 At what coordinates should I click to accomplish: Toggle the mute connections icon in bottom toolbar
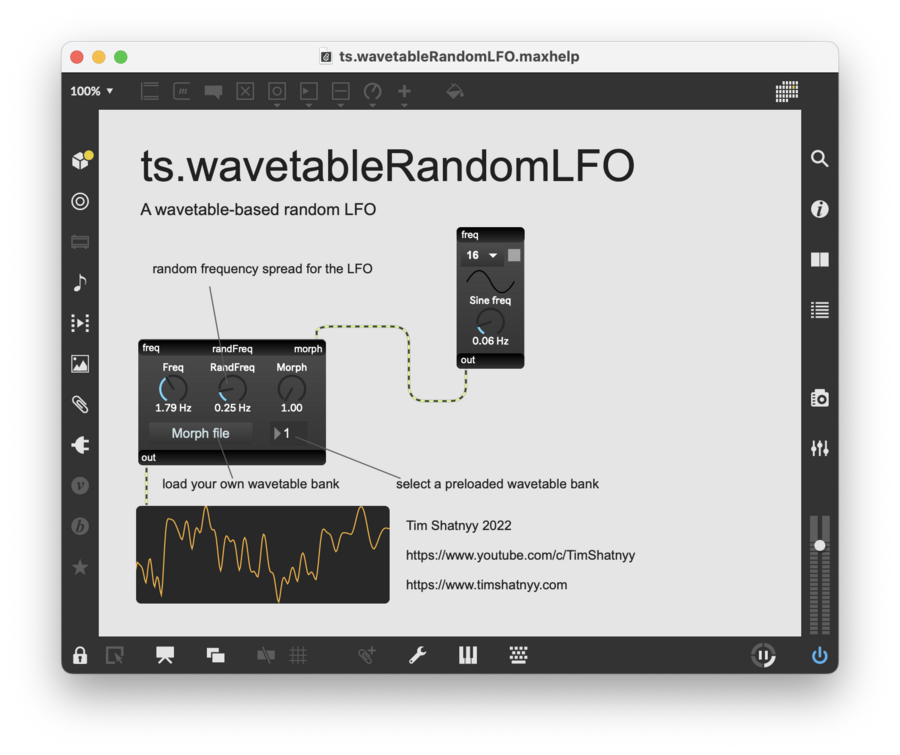(x=266, y=655)
